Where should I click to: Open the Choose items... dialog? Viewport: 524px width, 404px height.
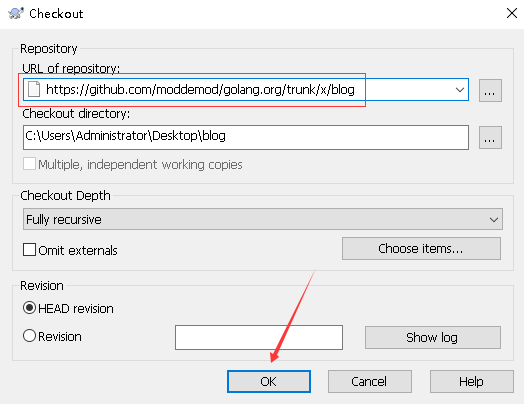[x=421, y=249]
